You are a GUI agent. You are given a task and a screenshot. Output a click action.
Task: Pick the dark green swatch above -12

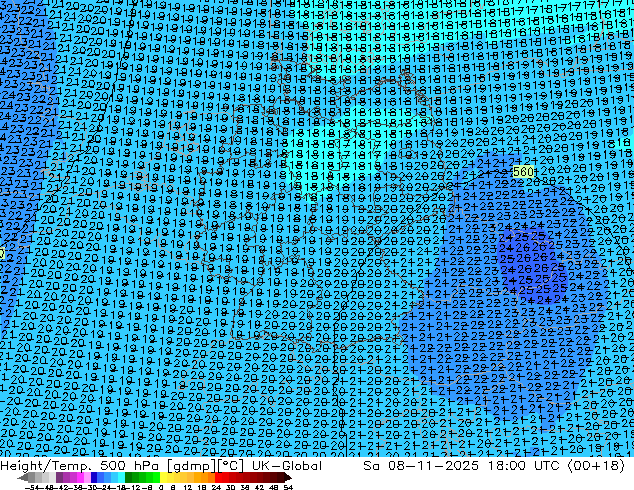pyautogui.click(x=129, y=477)
